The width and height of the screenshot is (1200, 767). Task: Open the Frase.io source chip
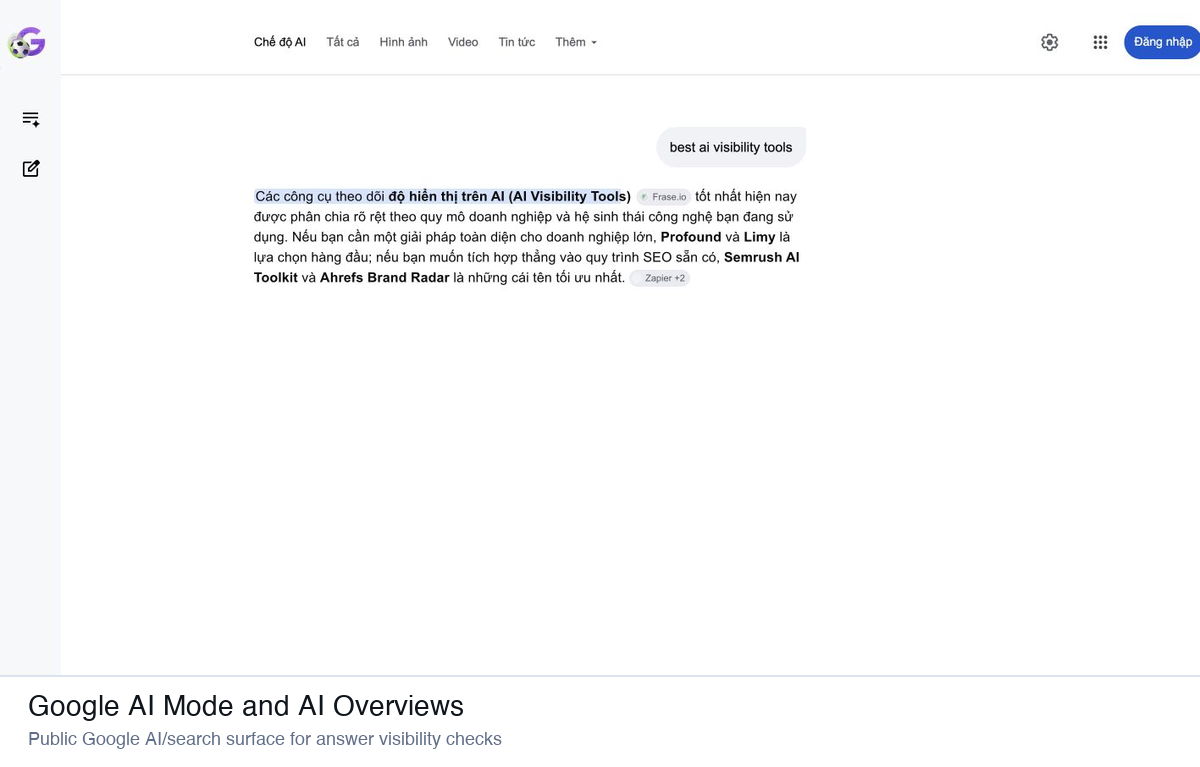coord(663,197)
